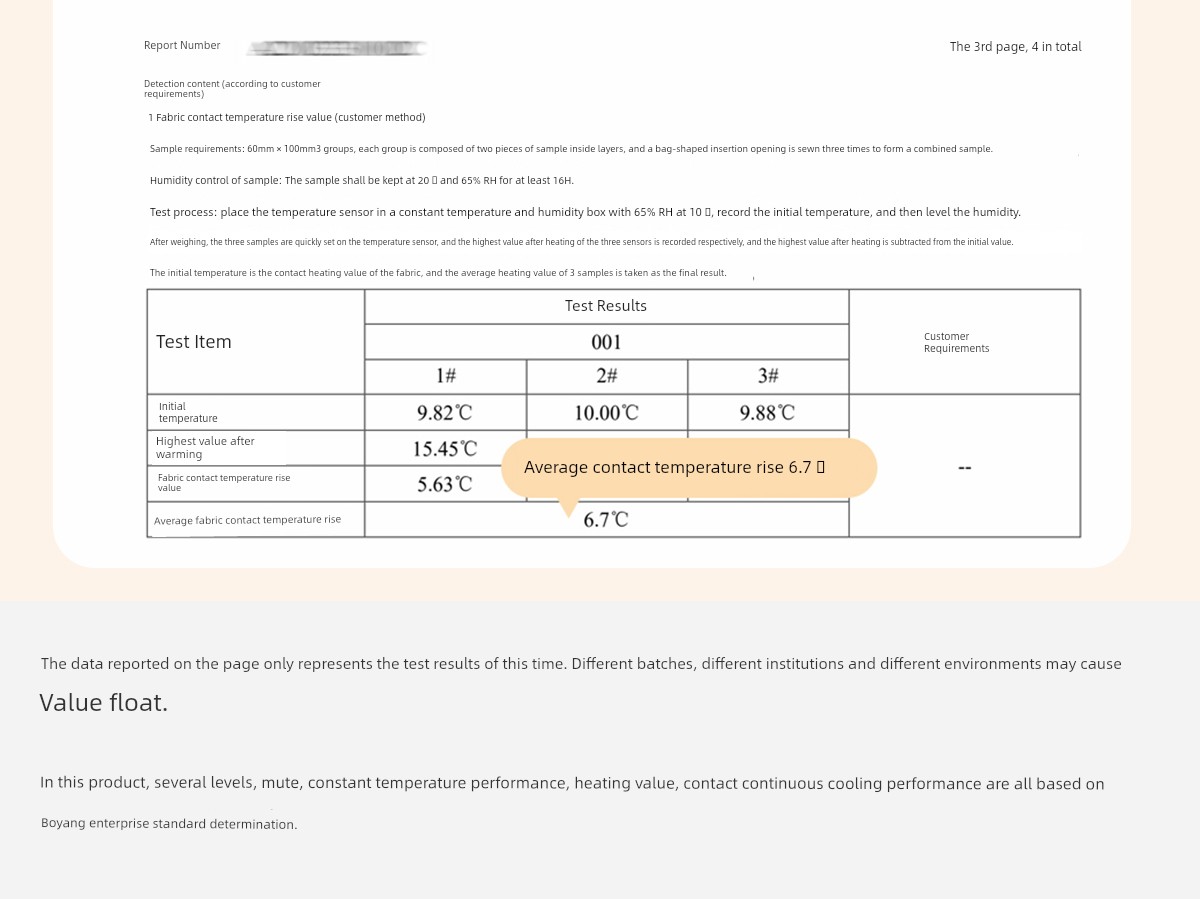
Task: Click the "Customer Requirements" column header
Action: tap(957, 342)
